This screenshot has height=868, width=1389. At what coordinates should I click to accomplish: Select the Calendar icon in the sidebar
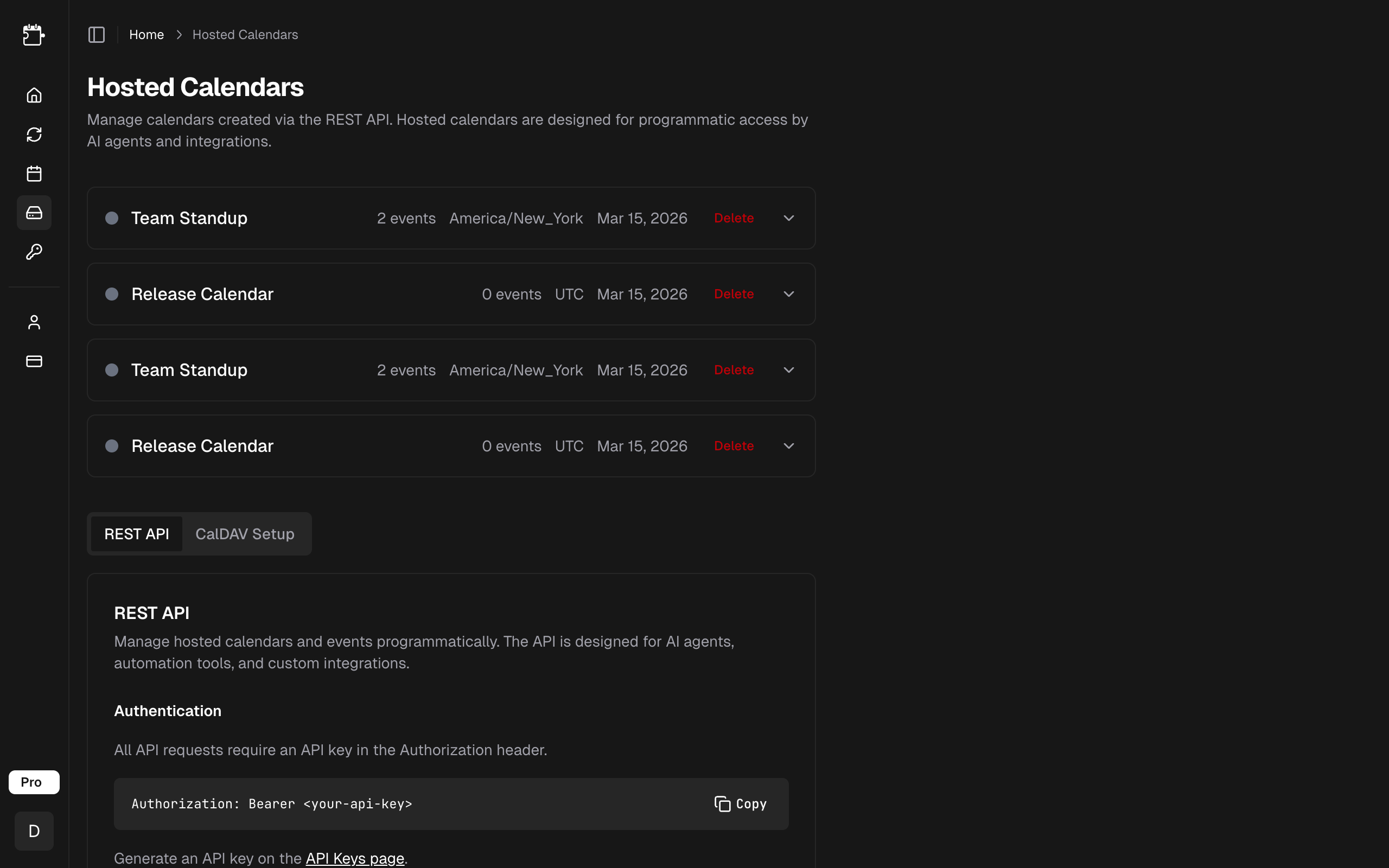(34, 174)
